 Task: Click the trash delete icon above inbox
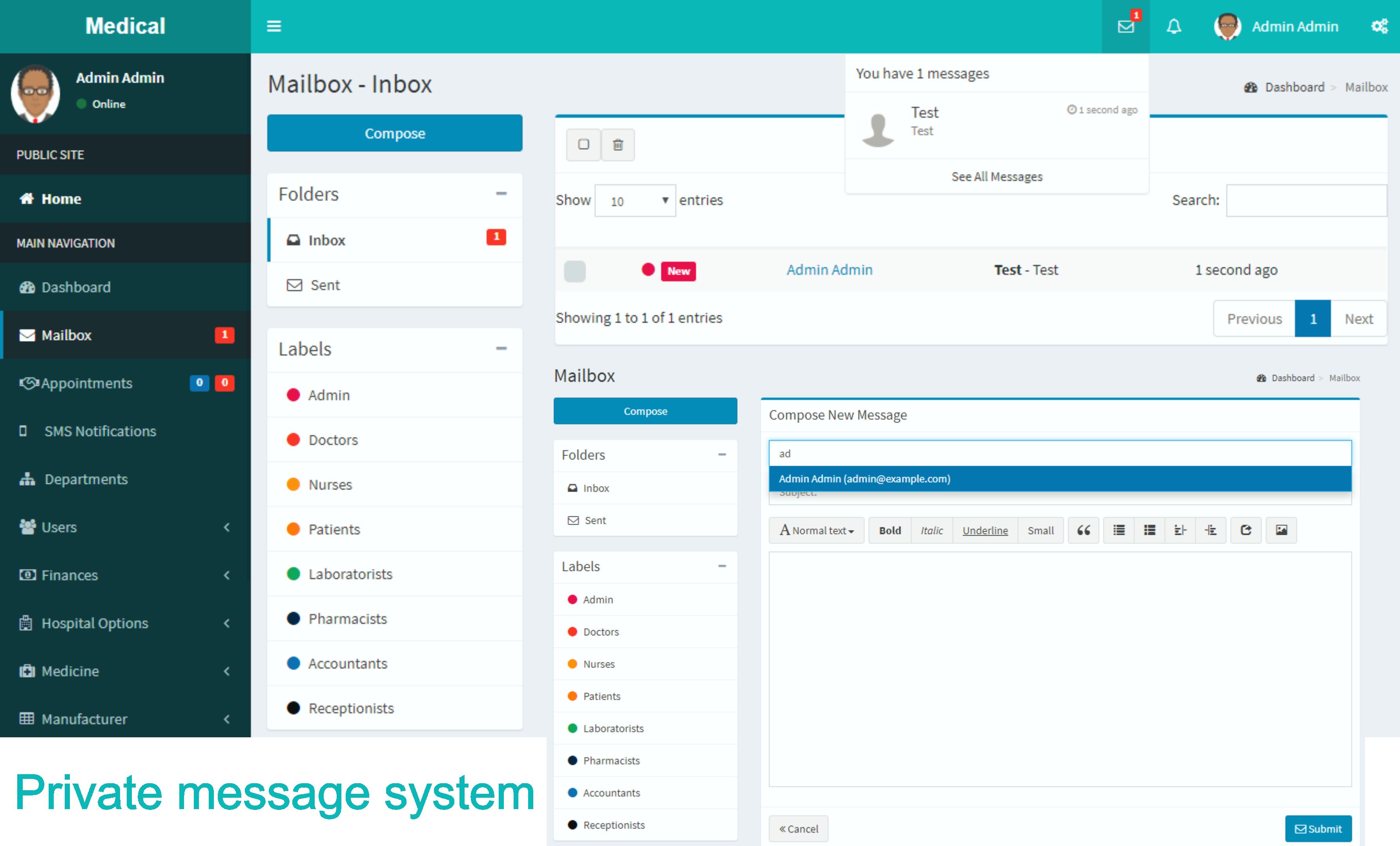(618, 144)
